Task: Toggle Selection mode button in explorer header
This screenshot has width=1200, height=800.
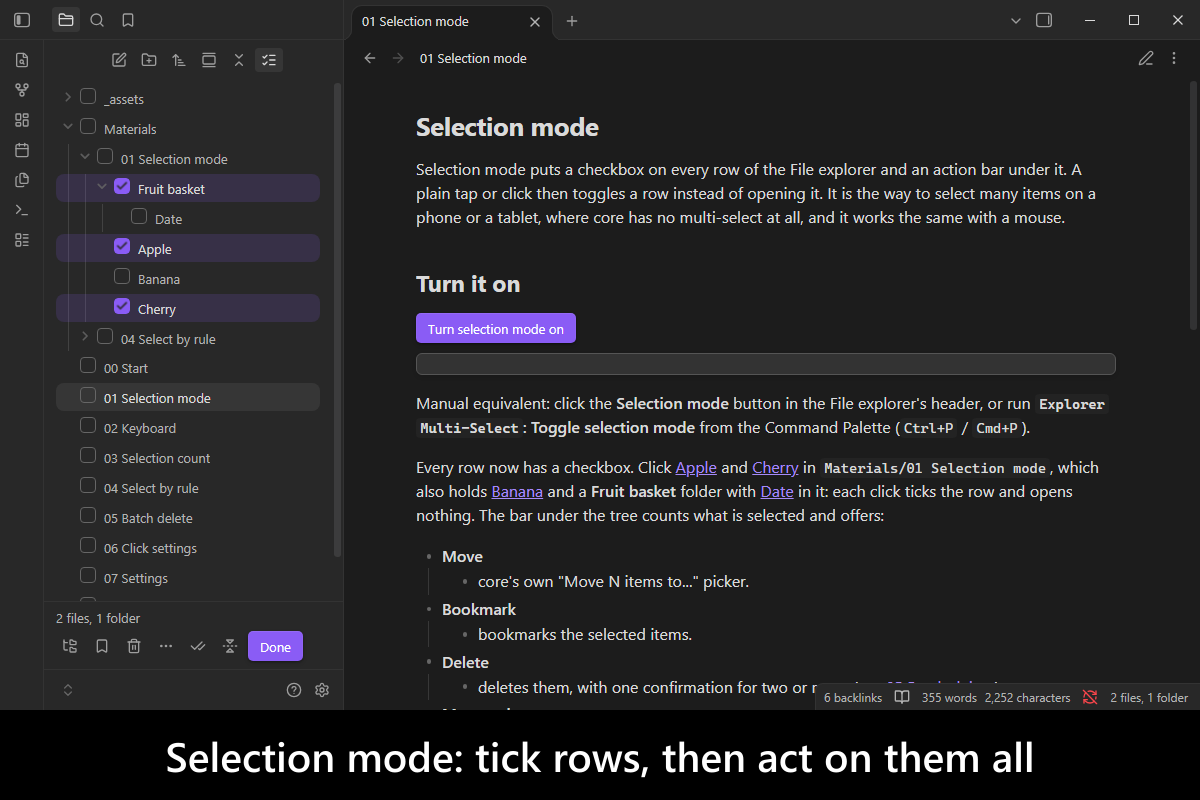Action: click(269, 60)
